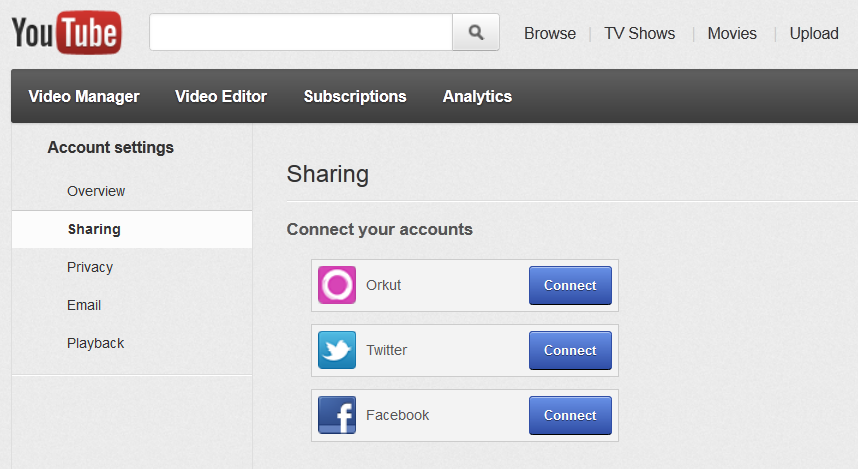Click the Upload link

coord(814,34)
